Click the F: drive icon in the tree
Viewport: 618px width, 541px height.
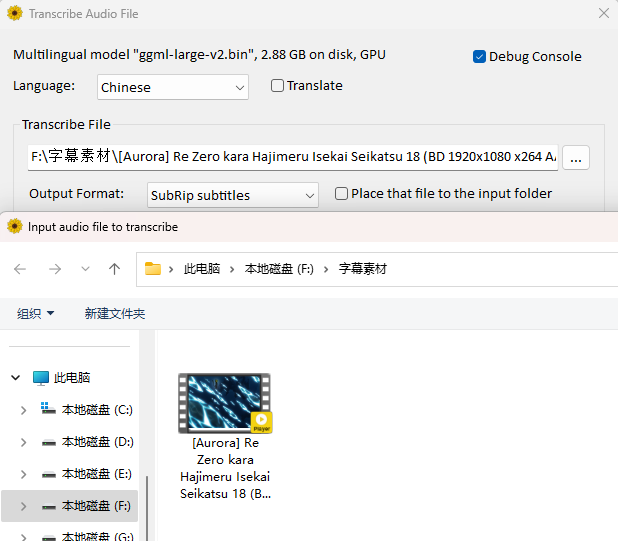pyautogui.click(x=48, y=507)
